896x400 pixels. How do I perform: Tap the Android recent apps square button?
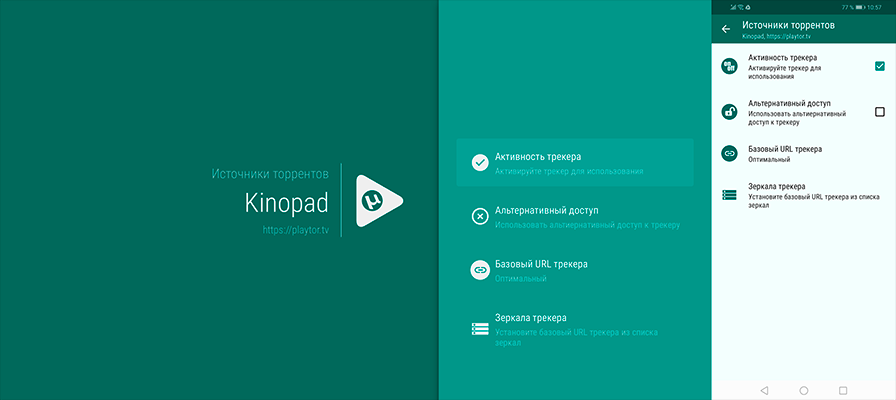pos(843,390)
